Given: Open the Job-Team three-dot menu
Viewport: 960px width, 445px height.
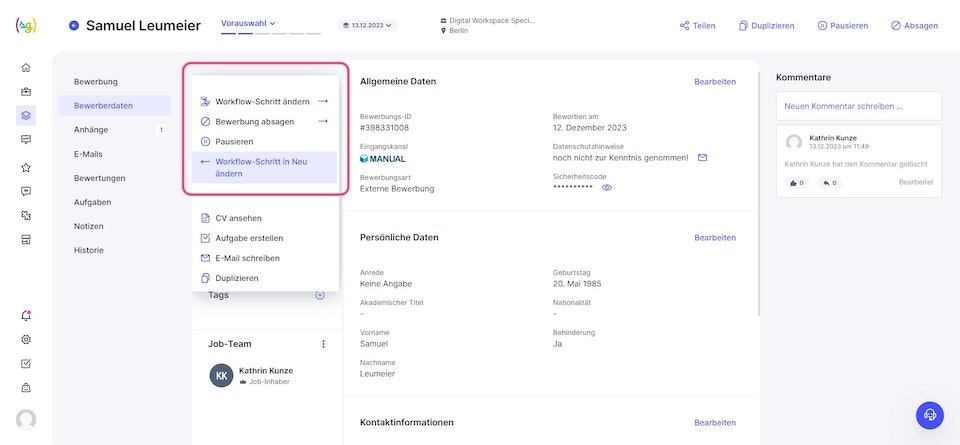Looking at the screenshot, I should pos(323,344).
